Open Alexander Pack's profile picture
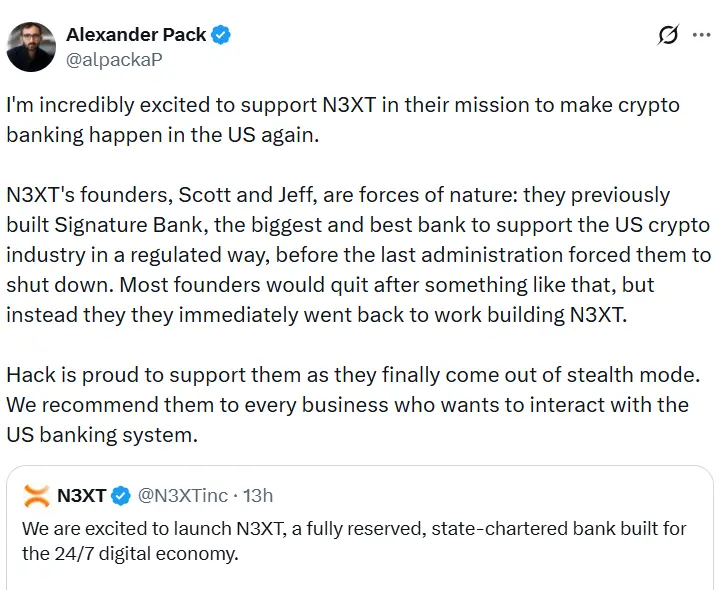 point(31,46)
